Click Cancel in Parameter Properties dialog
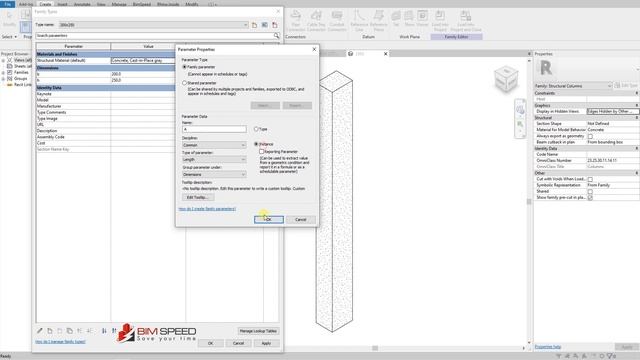 [x=300, y=220]
